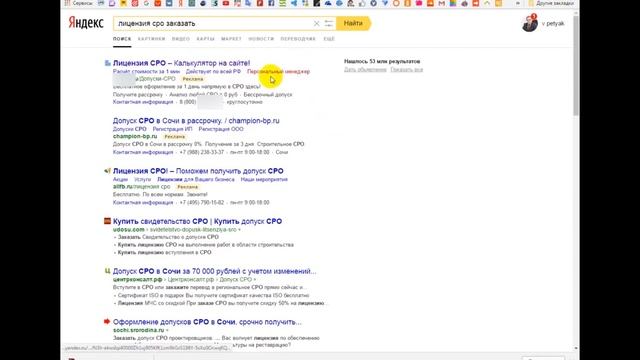The image size is (640, 360).
Task: Open Контактная информация under champion-bp.ru ad
Action: click(x=143, y=152)
